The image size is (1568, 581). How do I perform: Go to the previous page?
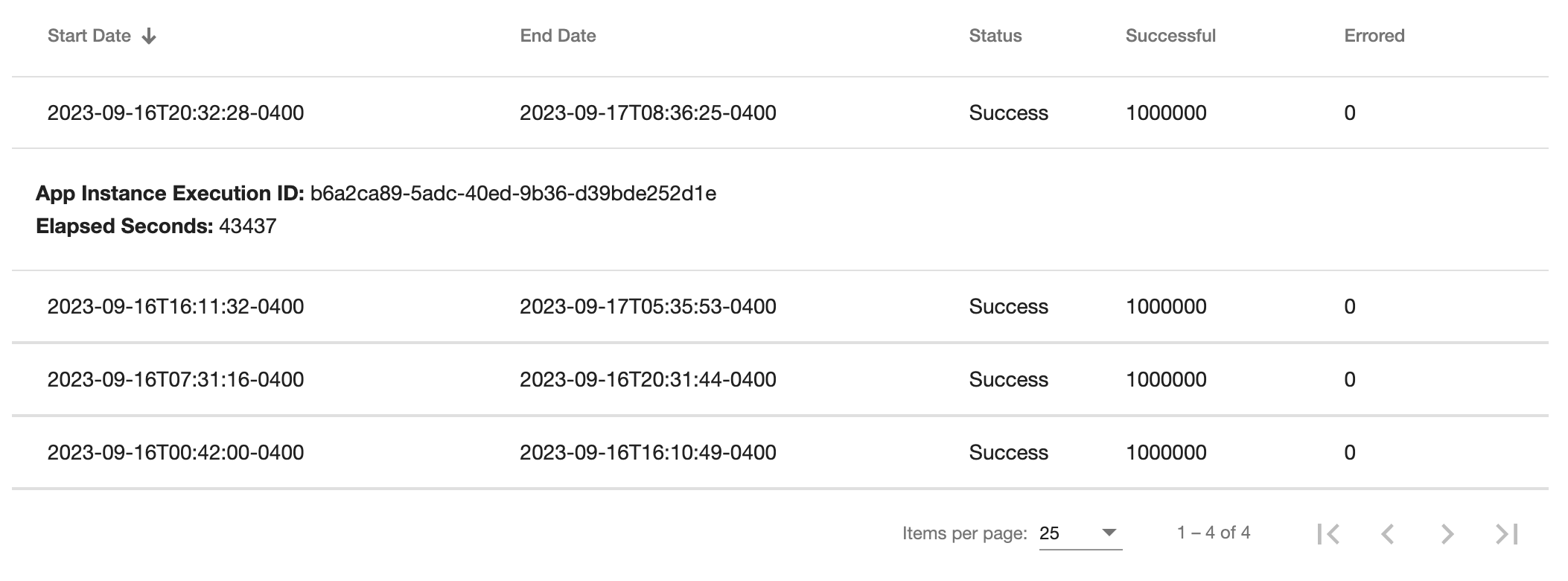point(1387,534)
